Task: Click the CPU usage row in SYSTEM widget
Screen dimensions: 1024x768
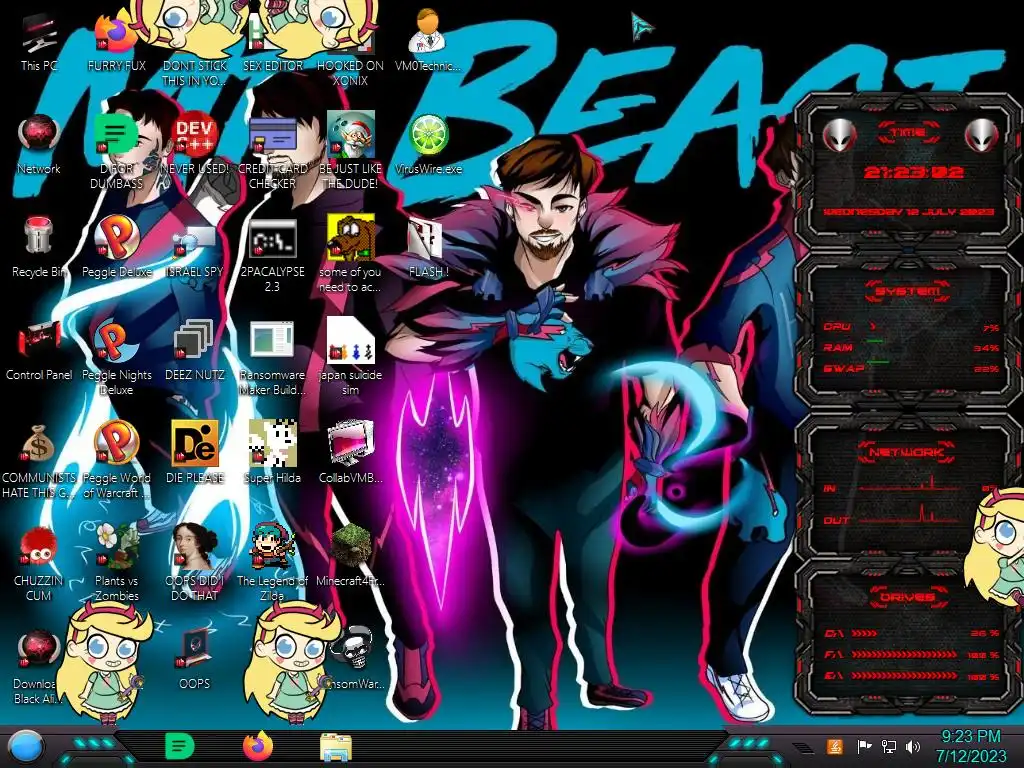Action: tap(911, 327)
